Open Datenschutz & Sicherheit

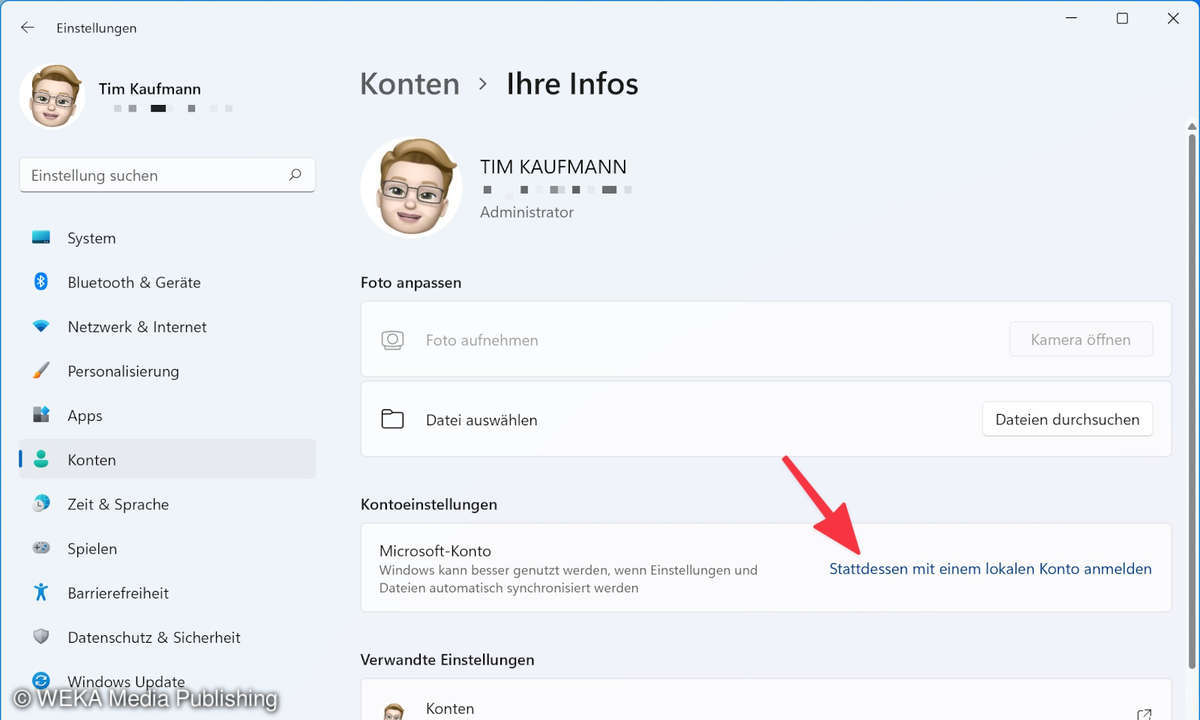click(x=167, y=637)
